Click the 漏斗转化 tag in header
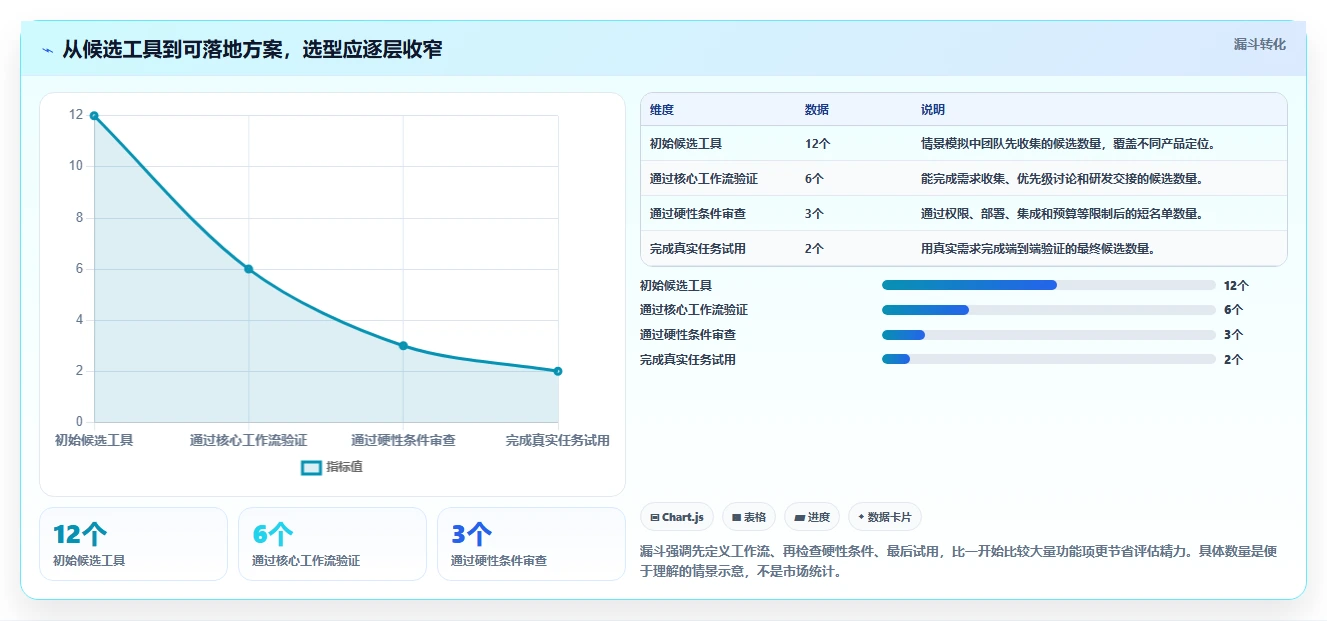 coord(1259,44)
